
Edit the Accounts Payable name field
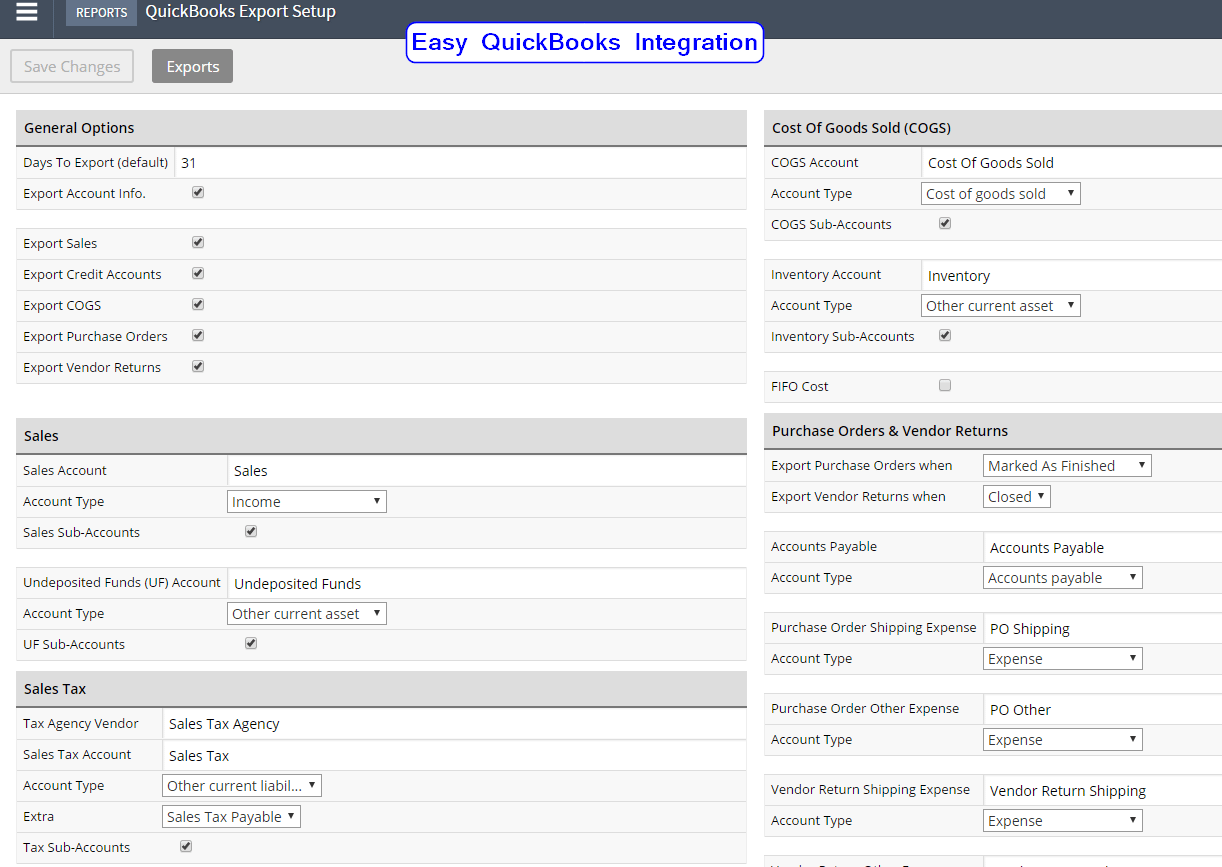[x=1103, y=547]
